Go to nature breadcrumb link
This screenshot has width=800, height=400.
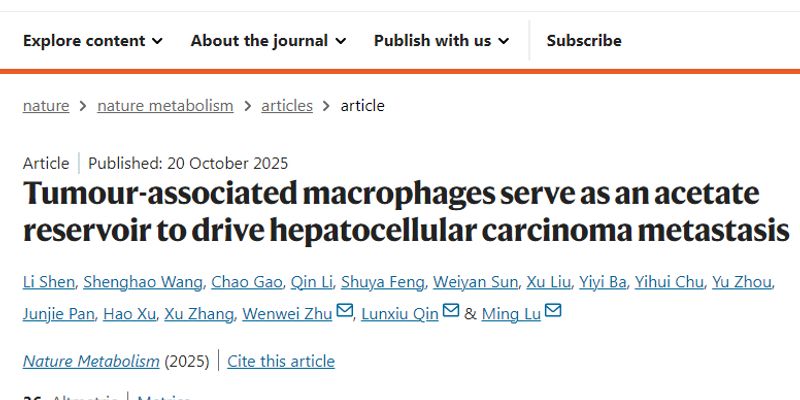pos(46,105)
